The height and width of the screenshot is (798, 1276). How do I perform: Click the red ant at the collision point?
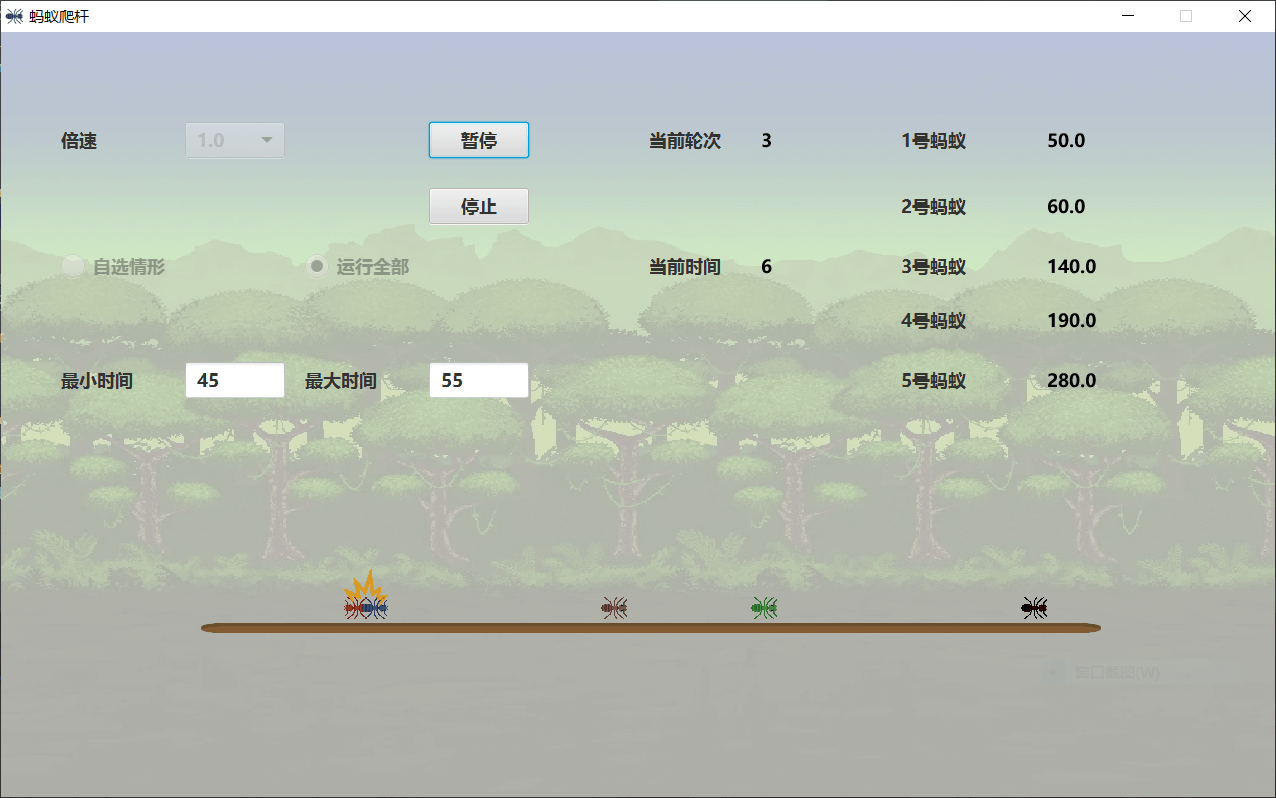click(353, 607)
